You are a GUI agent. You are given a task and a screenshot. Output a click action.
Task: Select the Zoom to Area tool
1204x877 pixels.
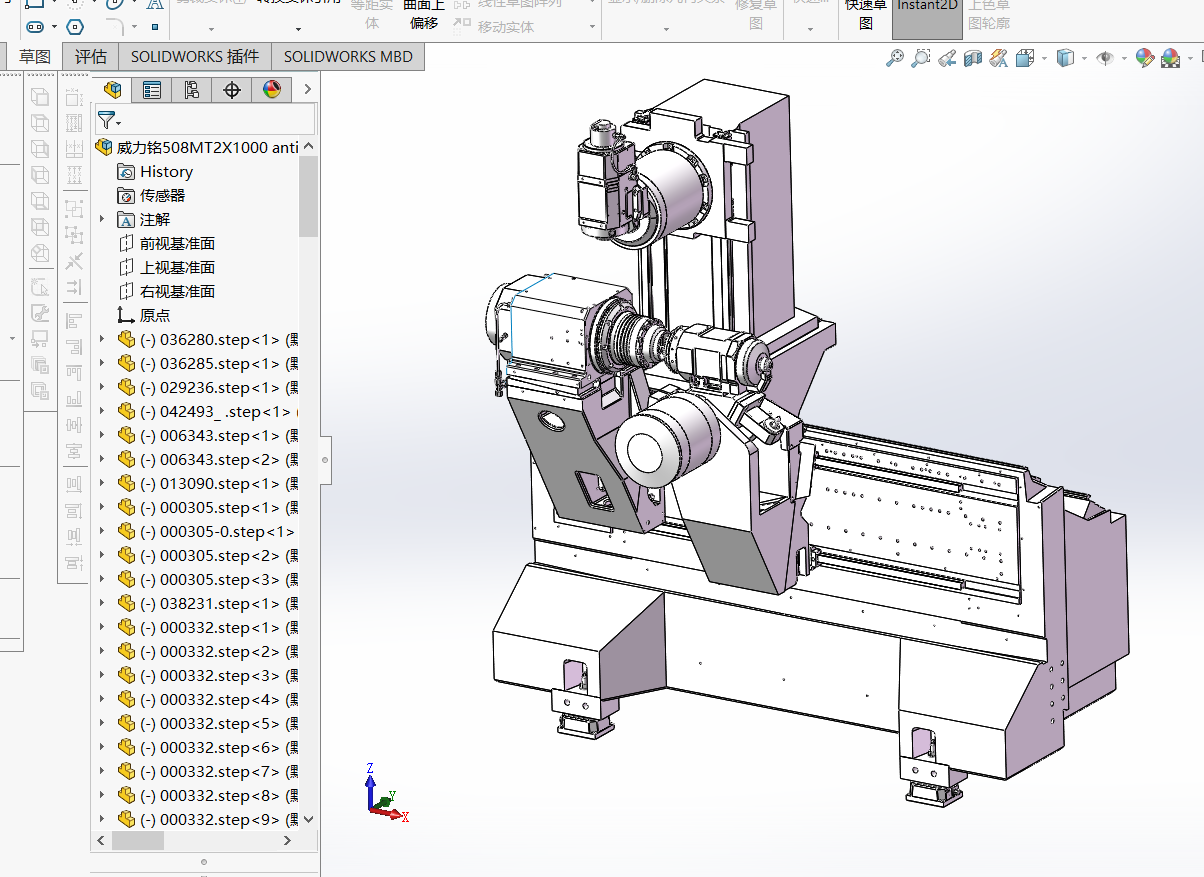921,59
